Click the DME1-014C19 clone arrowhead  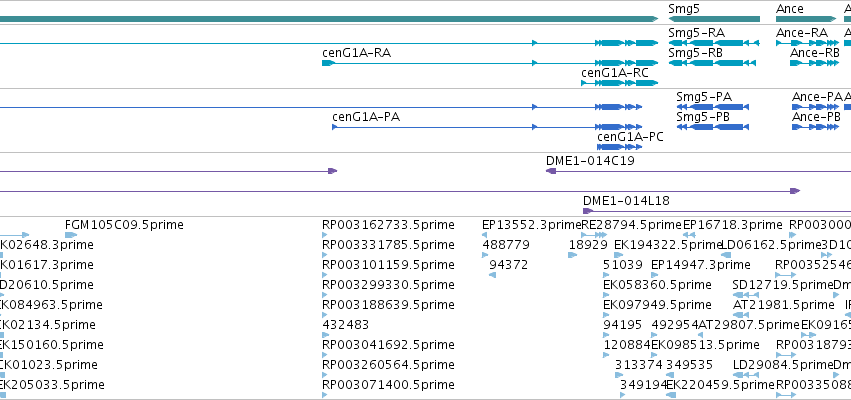click(551, 171)
